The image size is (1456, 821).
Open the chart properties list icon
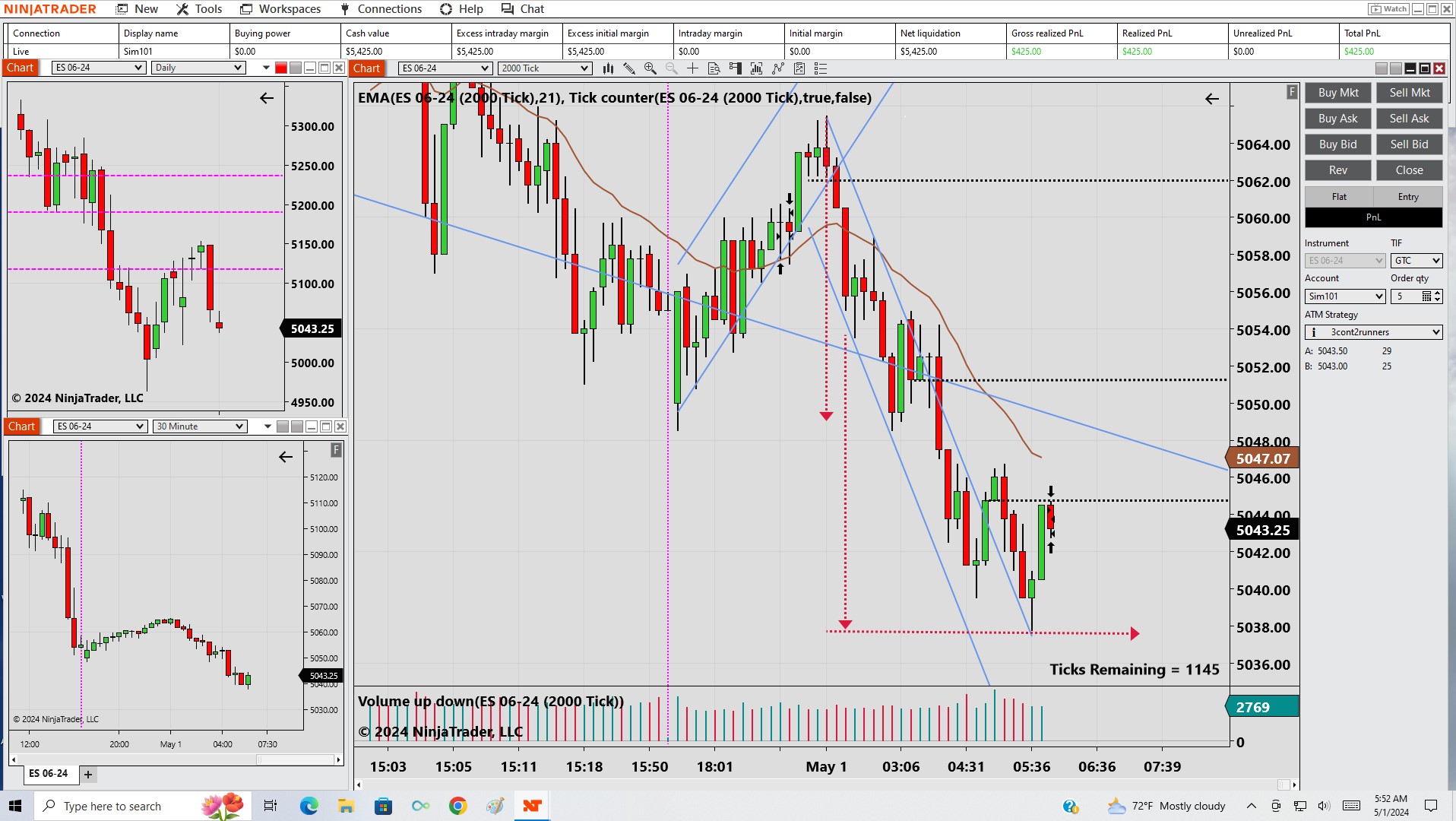coord(821,68)
